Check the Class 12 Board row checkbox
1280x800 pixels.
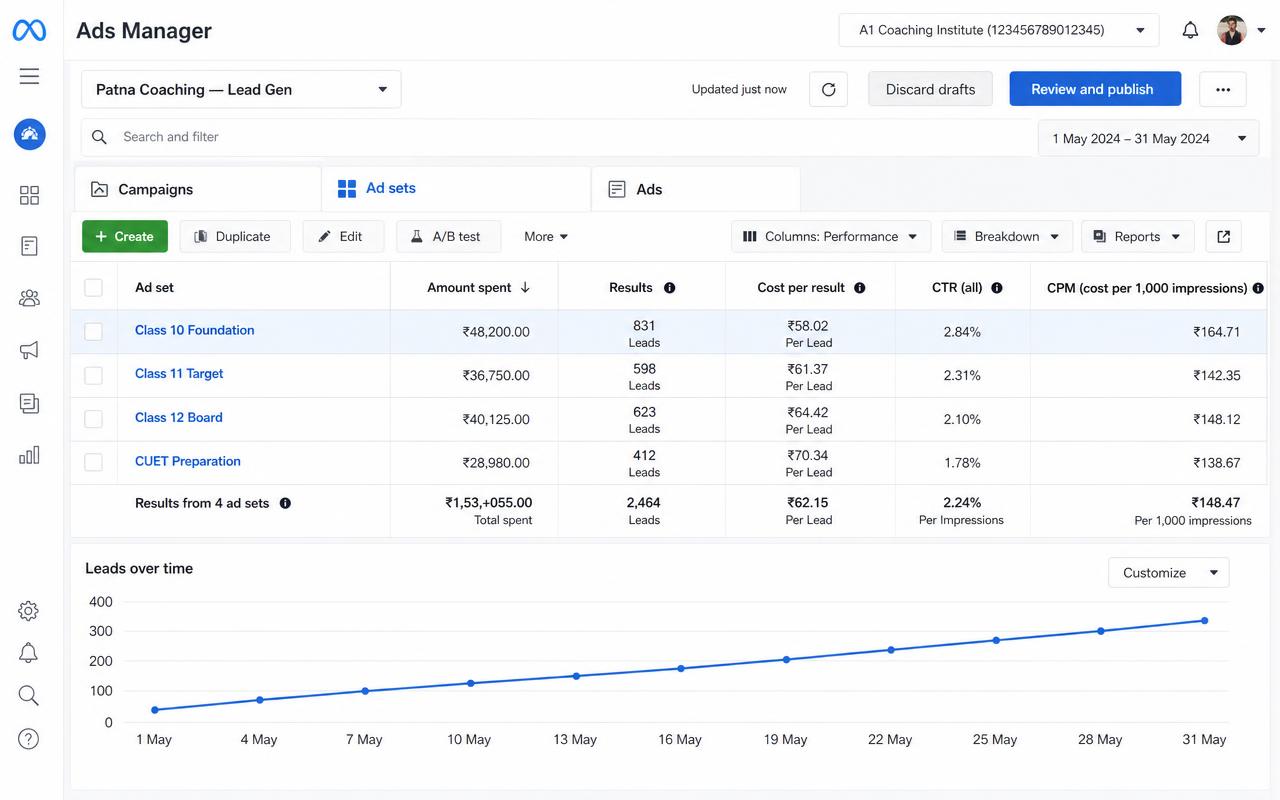(x=93, y=419)
